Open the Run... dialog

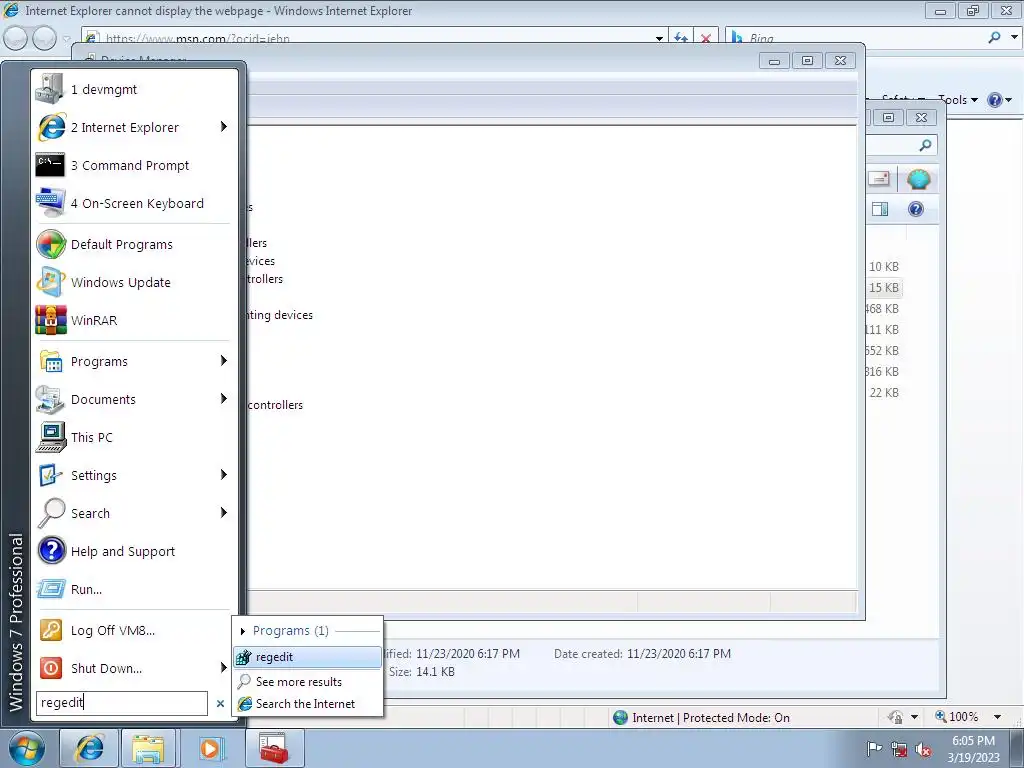tap(135, 588)
